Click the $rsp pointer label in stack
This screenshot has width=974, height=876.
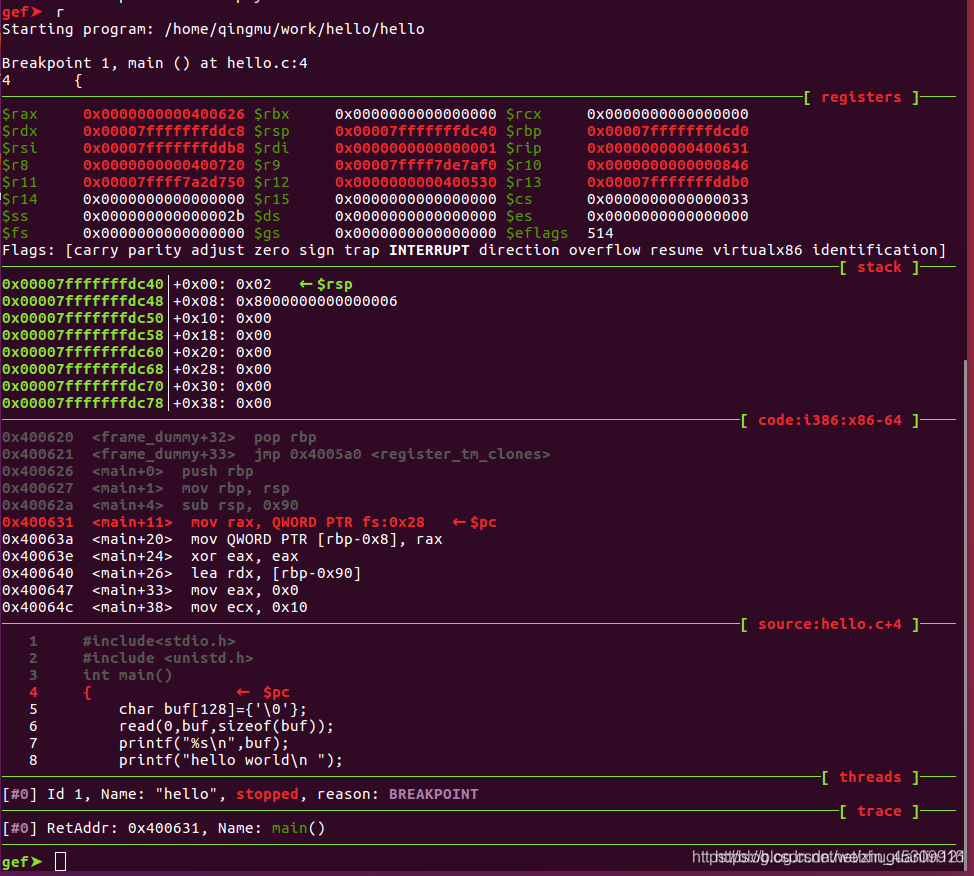[326, 285]
